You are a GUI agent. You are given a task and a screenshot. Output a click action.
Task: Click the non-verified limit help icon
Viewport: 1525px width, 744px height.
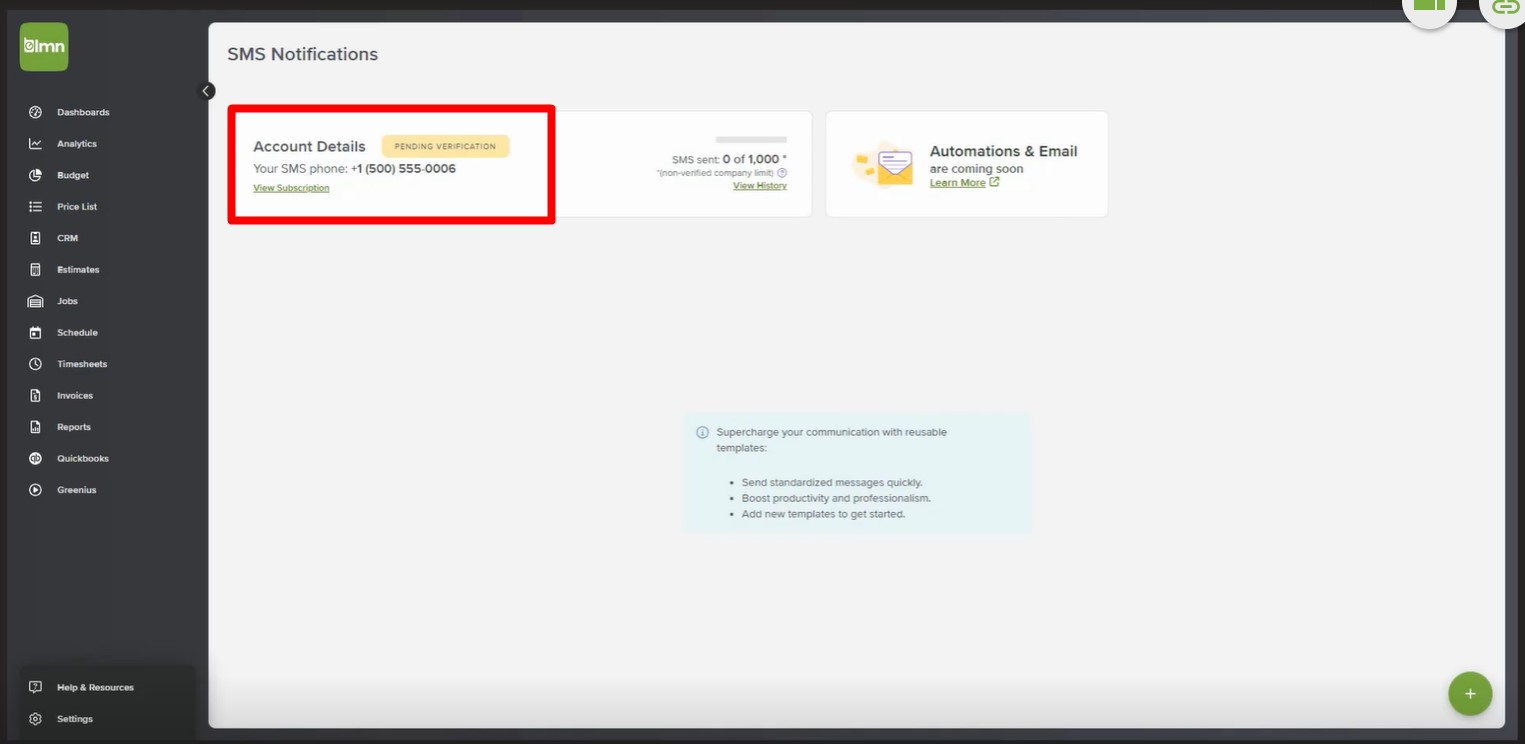(x=782, y=173)
